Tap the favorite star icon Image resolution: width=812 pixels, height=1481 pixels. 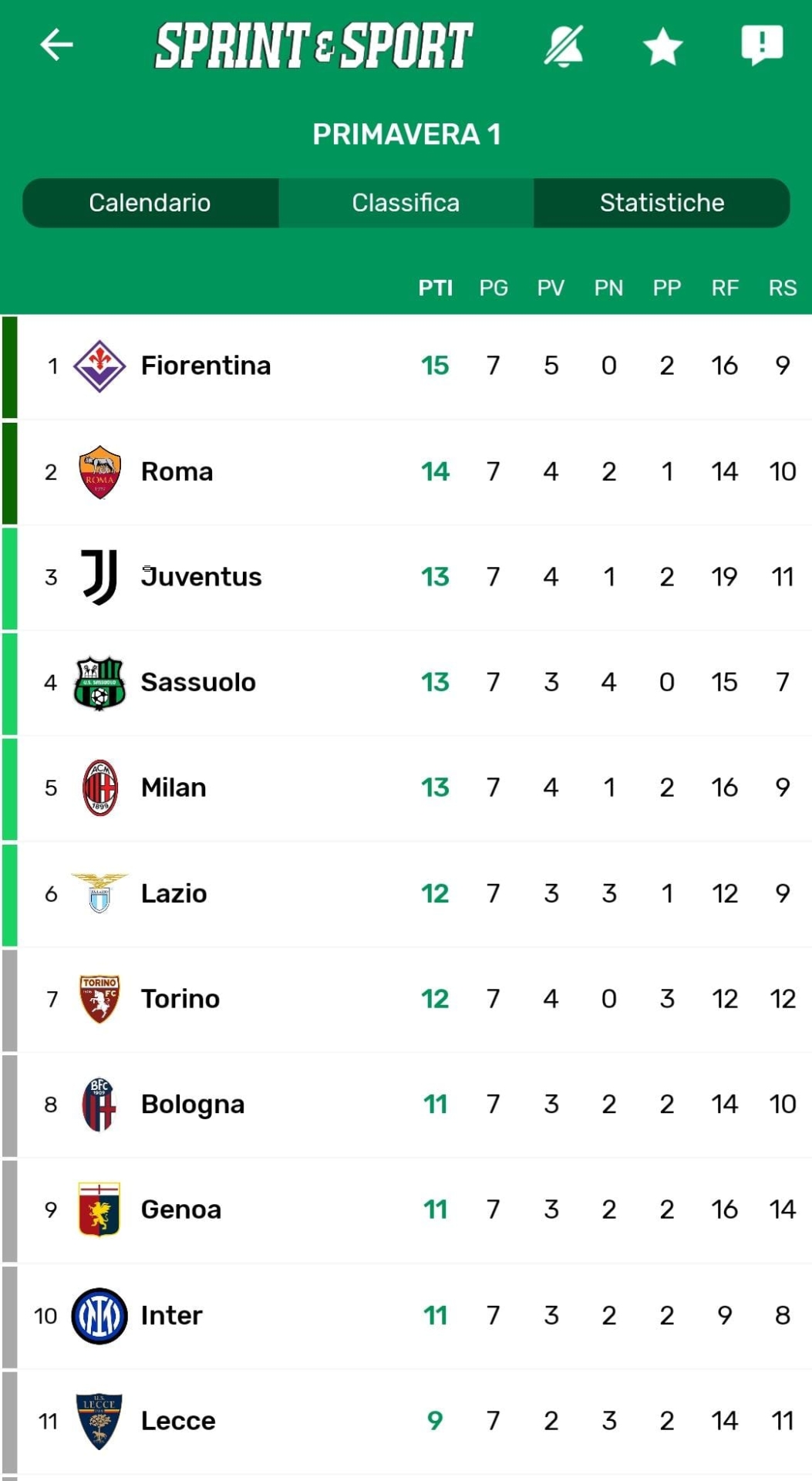[x=662, y=46]
